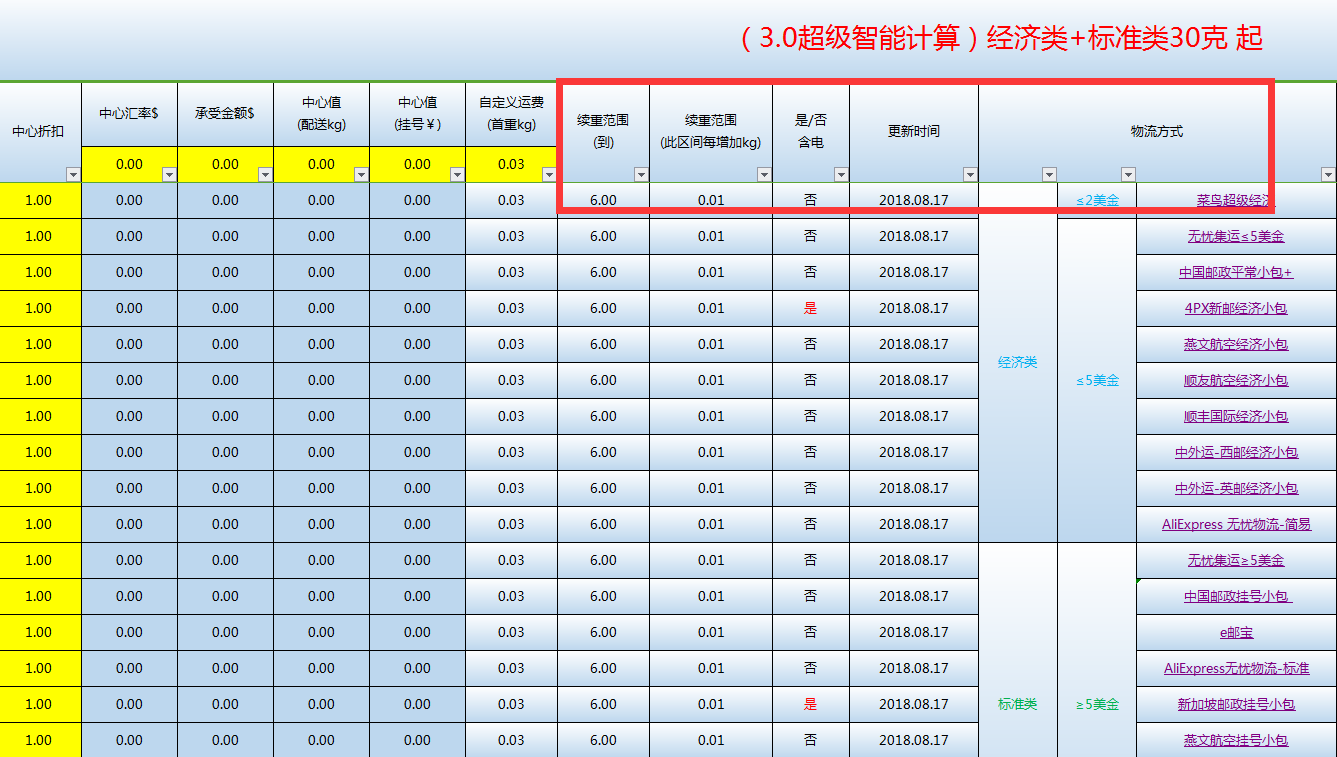This screenshot has height=757, width=1337.
Task: Select 否 cell in 顺丰国际经济小包 row
Action: 810,417
